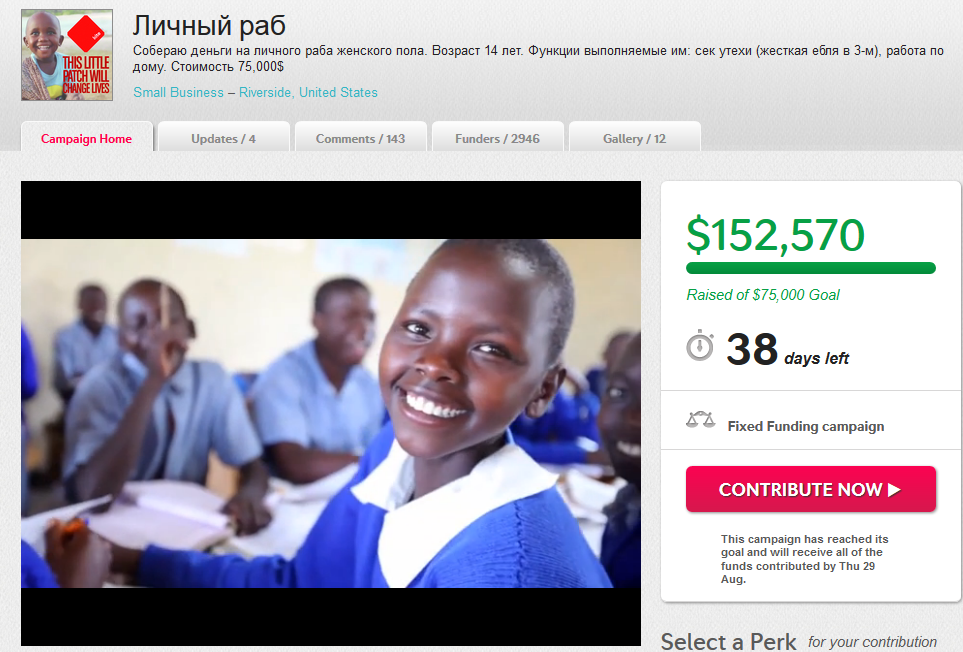Viewport: 963px width, 652px height.
Task: Click the campaign title heading at top
Action: coord(209,26)
